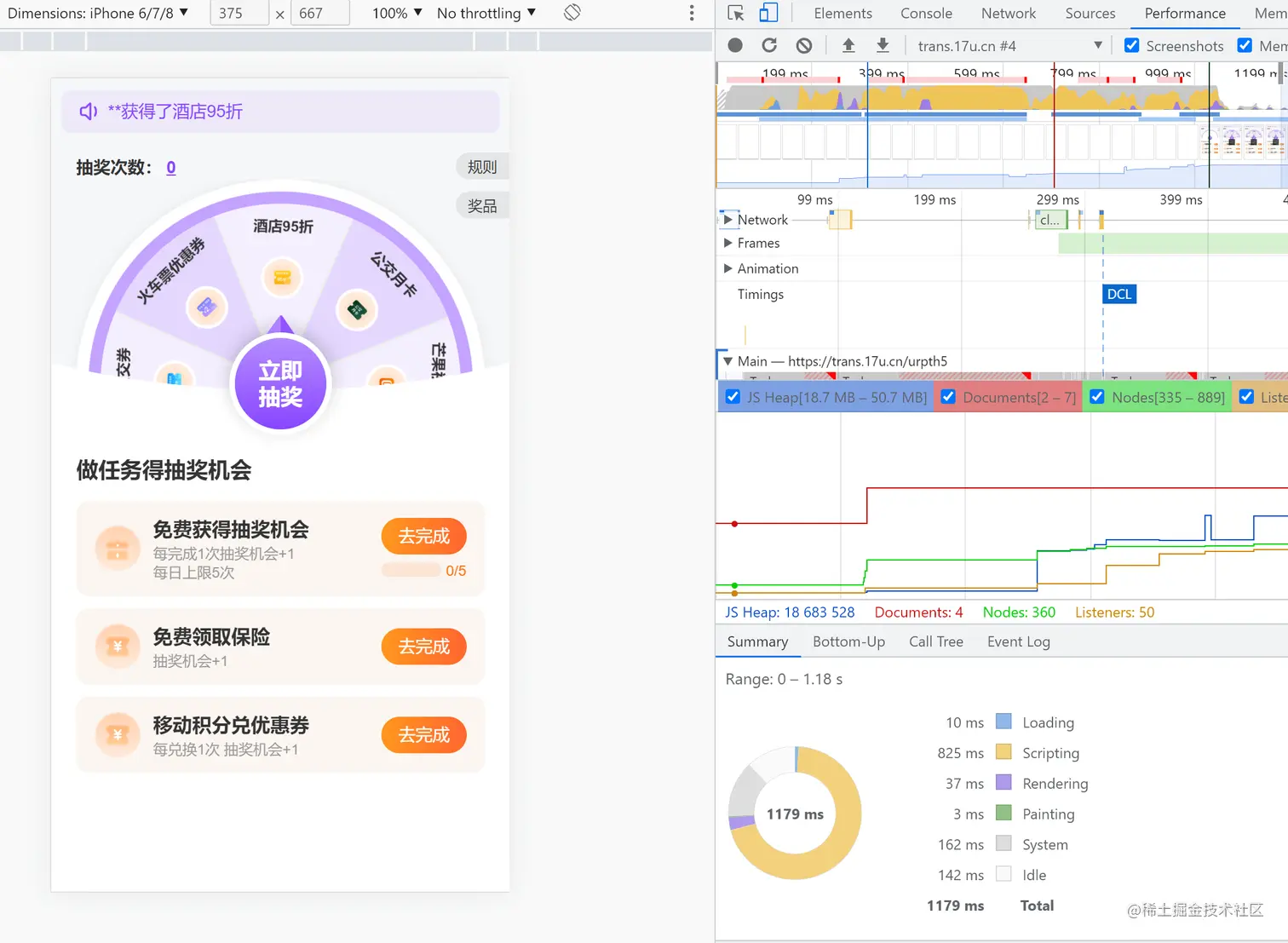Open the Call Tree tab
1288x943 pixels.
pyautogui.click(x=935, y=641)
